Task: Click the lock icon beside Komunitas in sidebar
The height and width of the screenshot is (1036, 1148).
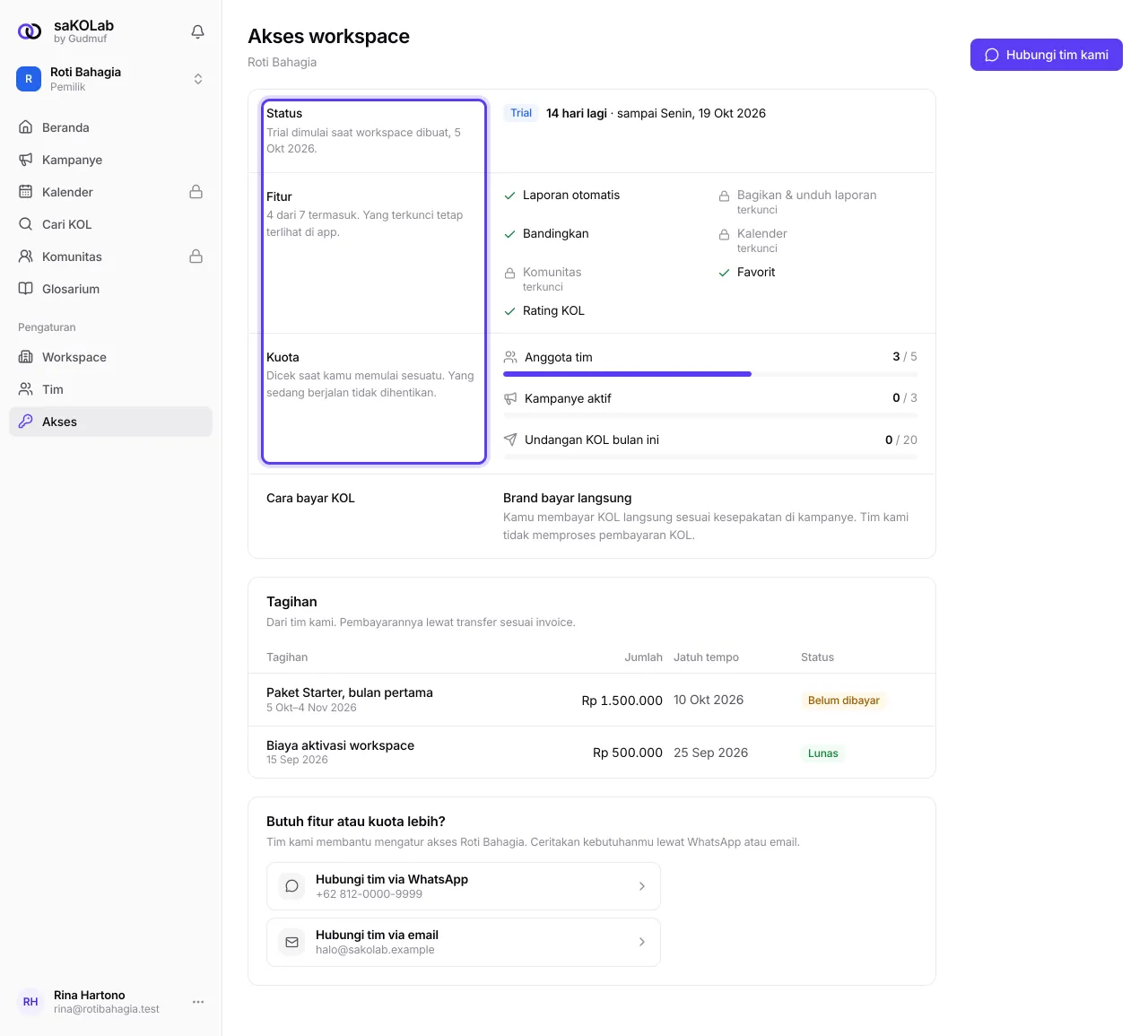Action: (196, 257)
